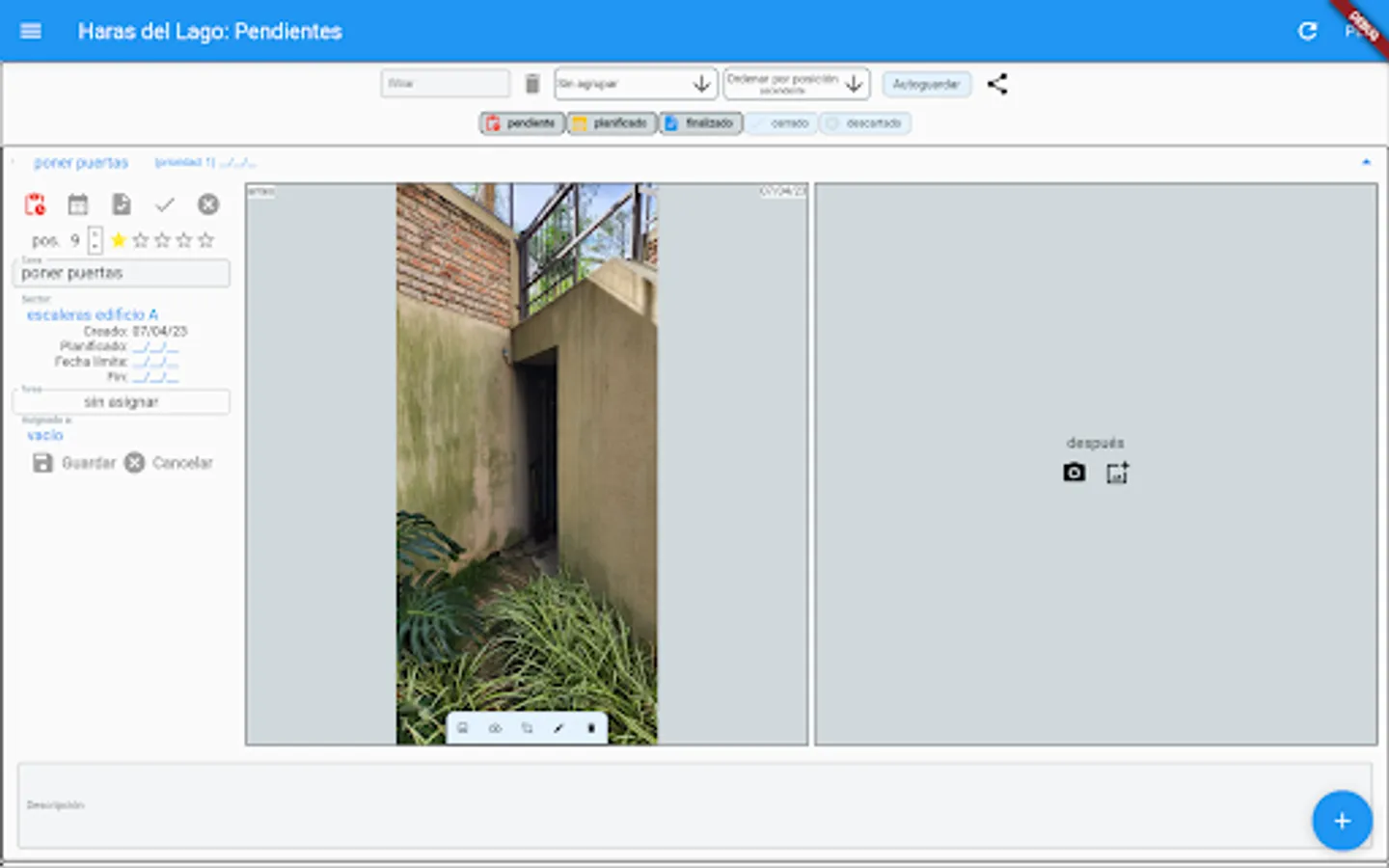Click the Guardar save button
Image resolution: width=1389 pixels, height=868 pixels.
coord(74,463)
